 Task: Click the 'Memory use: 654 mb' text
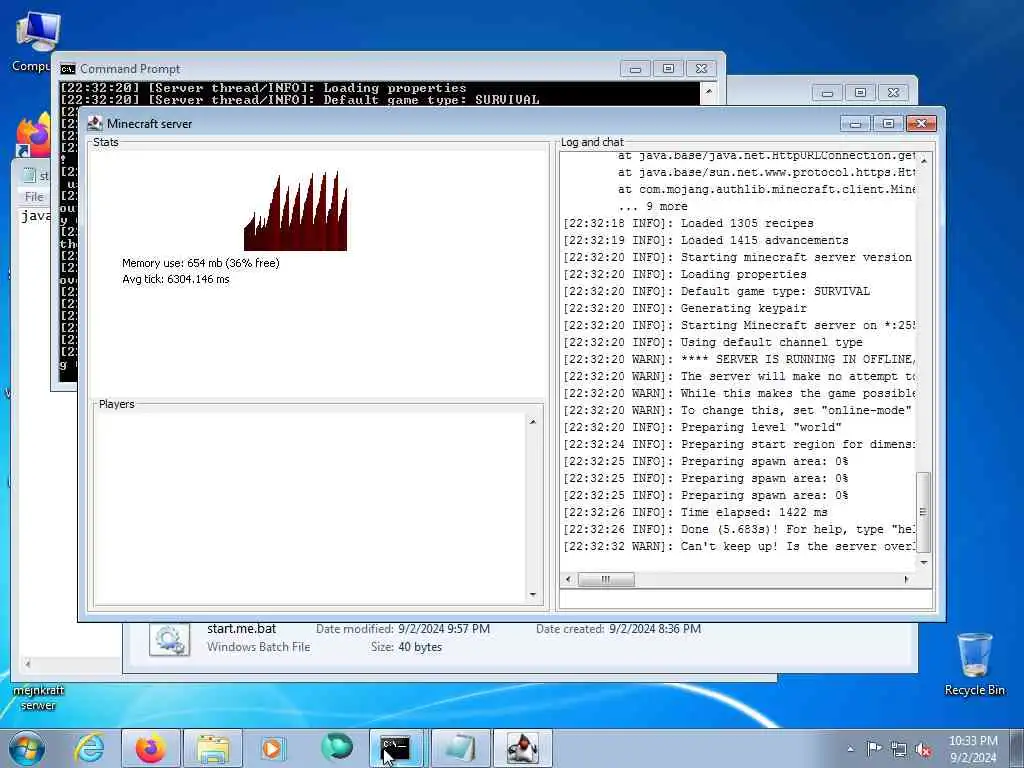(x=200, y=263)
